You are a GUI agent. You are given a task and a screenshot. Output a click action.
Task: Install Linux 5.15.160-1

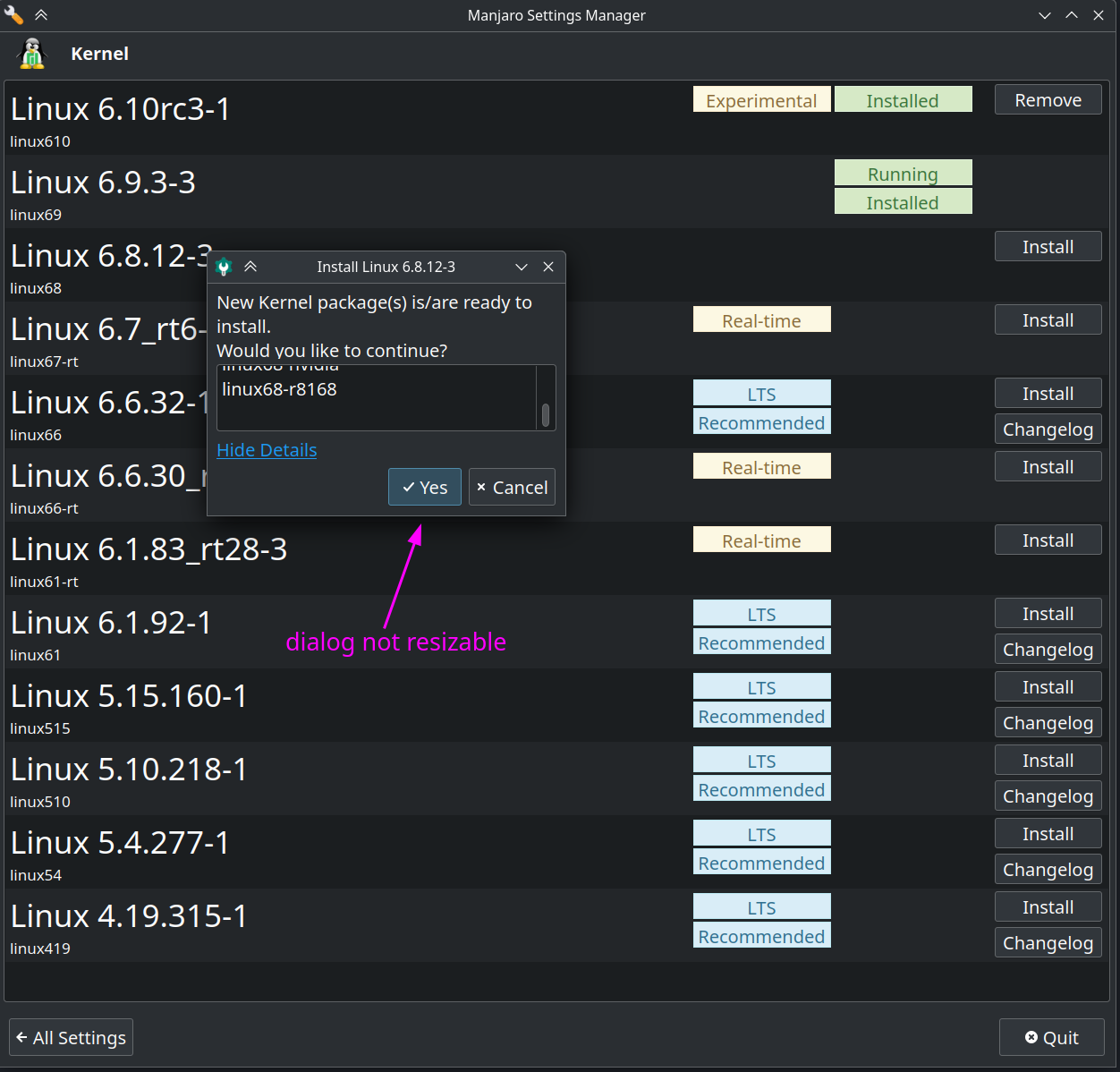[x=1048, y=687]
